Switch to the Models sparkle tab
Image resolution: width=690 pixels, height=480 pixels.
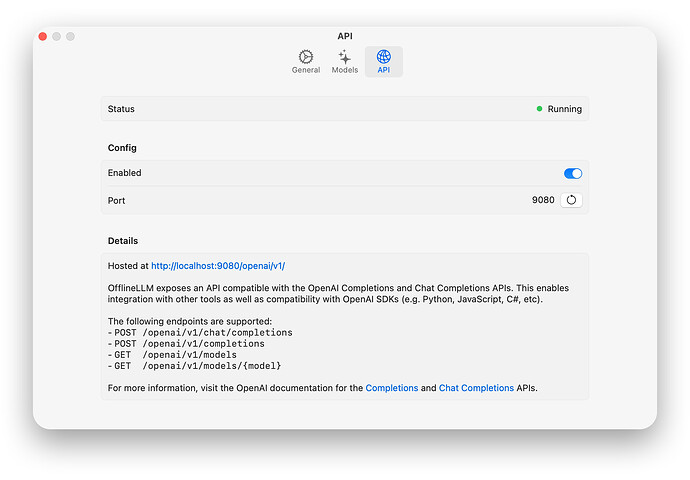click(345, 61)
